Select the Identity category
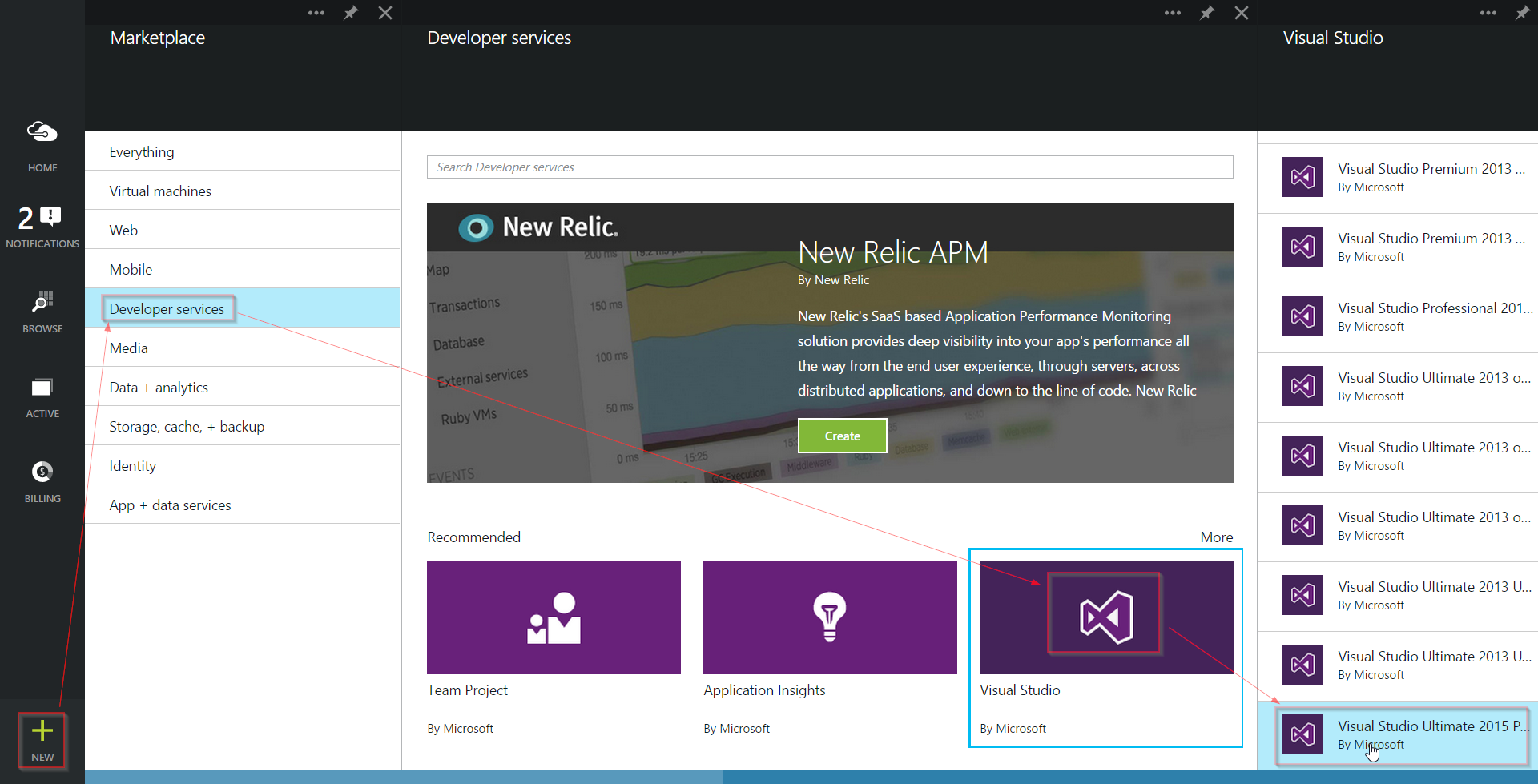Screen dimensions: 1538x784 (x=243, y=465)
